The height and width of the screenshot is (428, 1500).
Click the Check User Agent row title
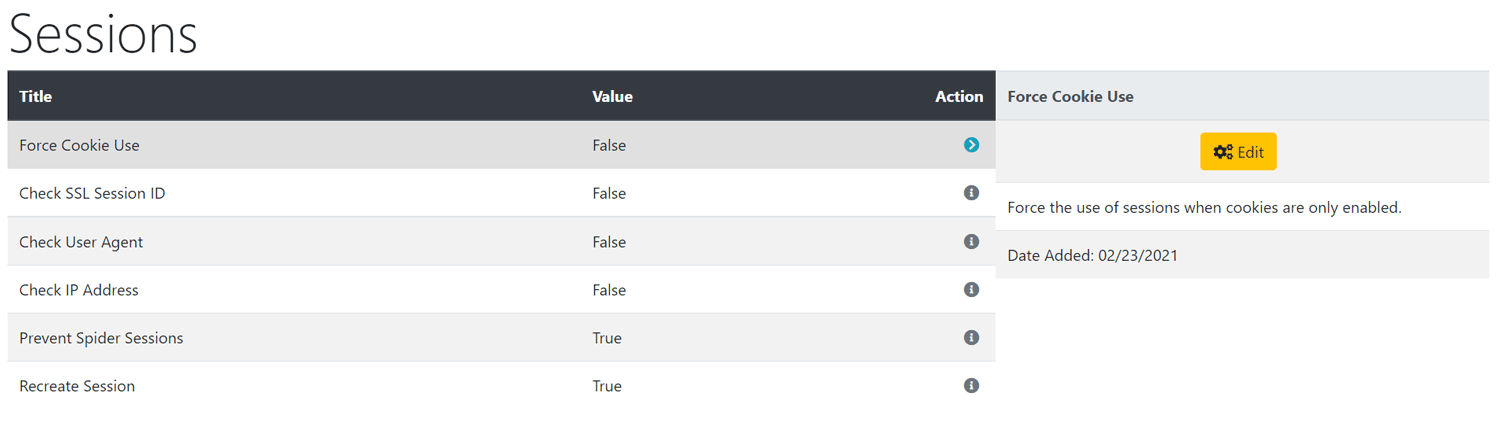click(81, 242)
